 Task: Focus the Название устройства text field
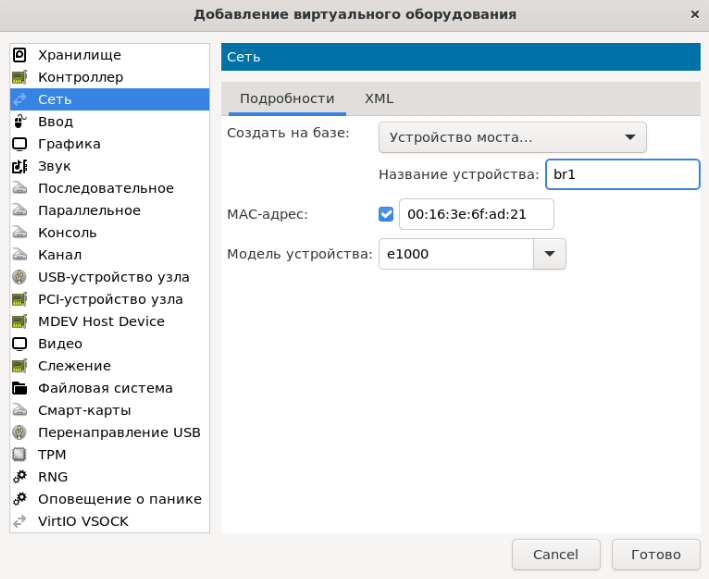(x=622, y=174)
